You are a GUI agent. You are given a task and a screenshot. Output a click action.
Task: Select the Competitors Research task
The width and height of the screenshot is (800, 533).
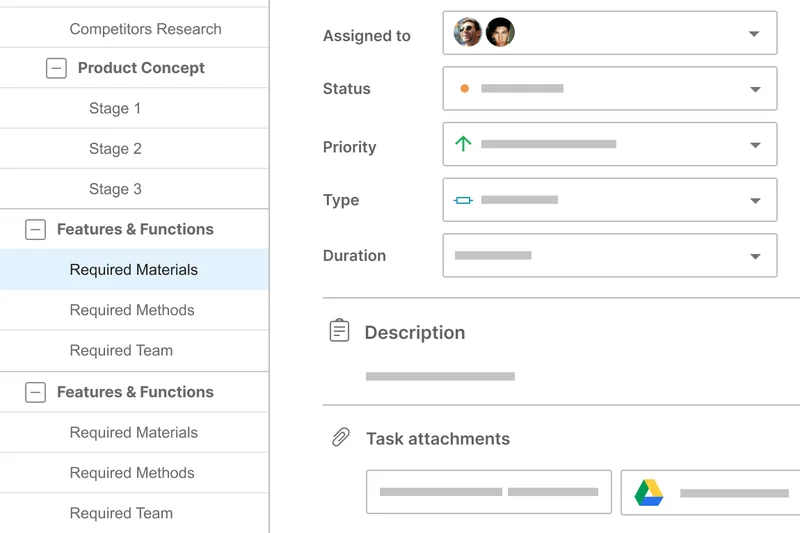tap(145, 29)
